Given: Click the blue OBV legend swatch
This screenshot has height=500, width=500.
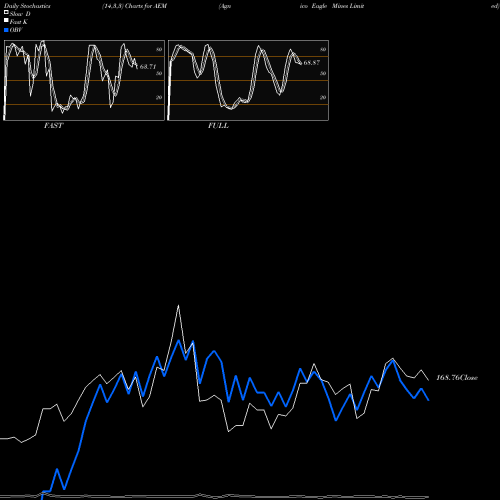Looking at the screenshot, I should pos(6,30).
